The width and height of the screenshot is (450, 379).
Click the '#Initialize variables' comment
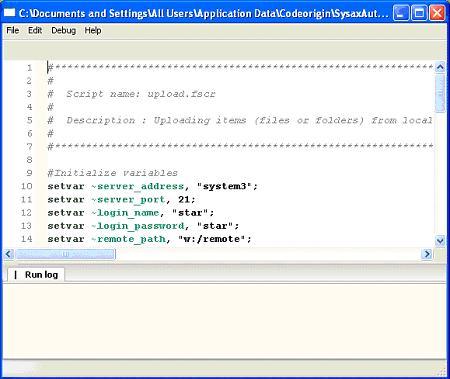coord(113,173)
